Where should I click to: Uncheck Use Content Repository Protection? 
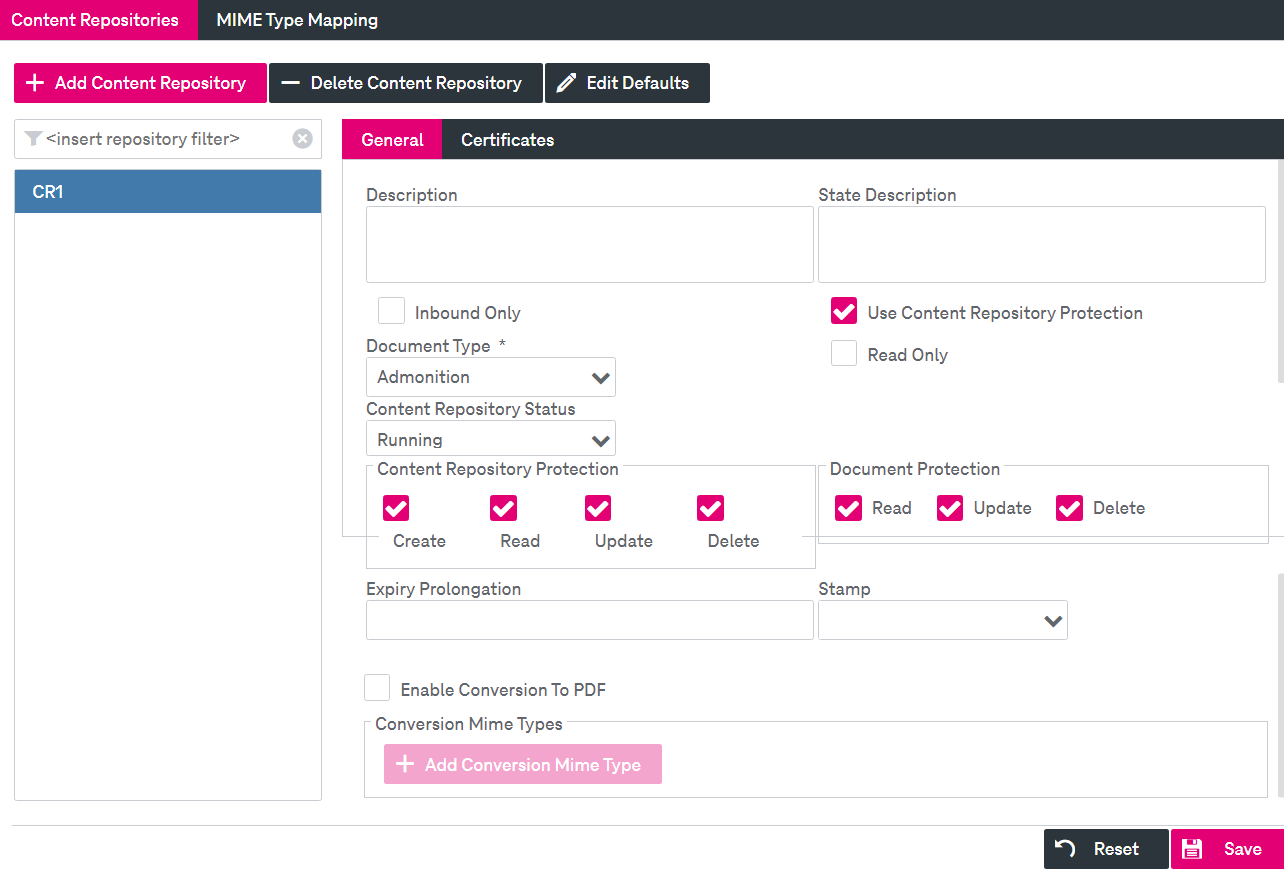click(844, 311)
